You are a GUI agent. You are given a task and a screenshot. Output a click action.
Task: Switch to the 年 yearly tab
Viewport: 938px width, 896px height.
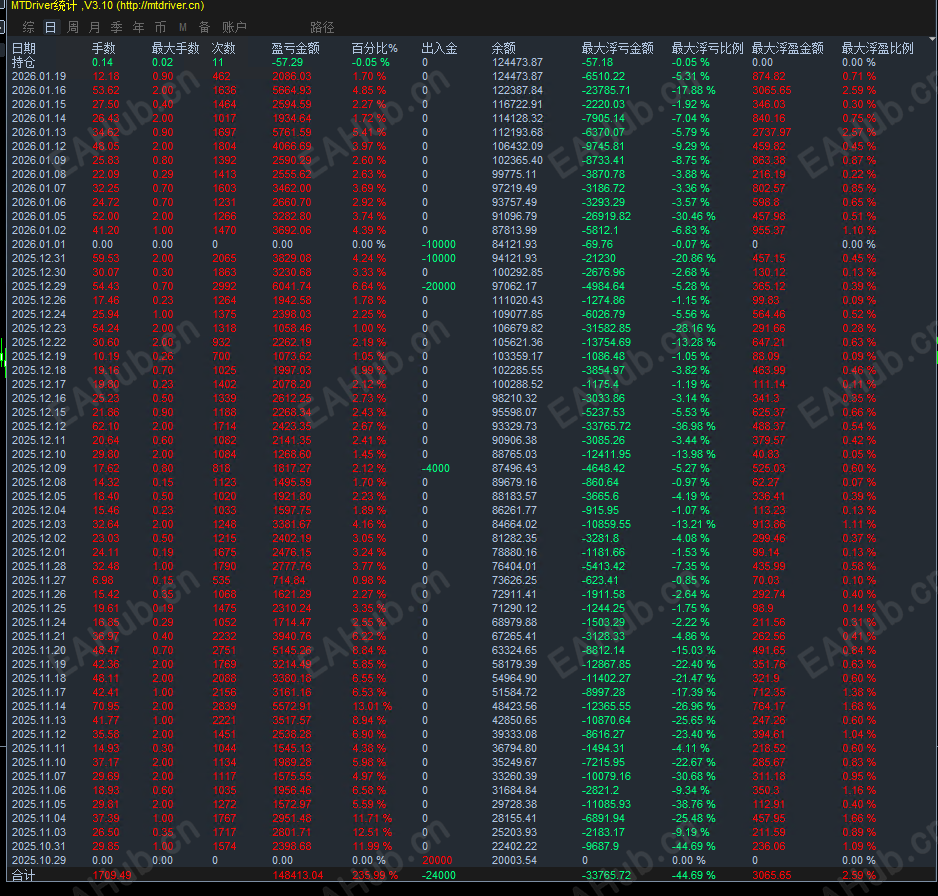click(x=138, y=27)
